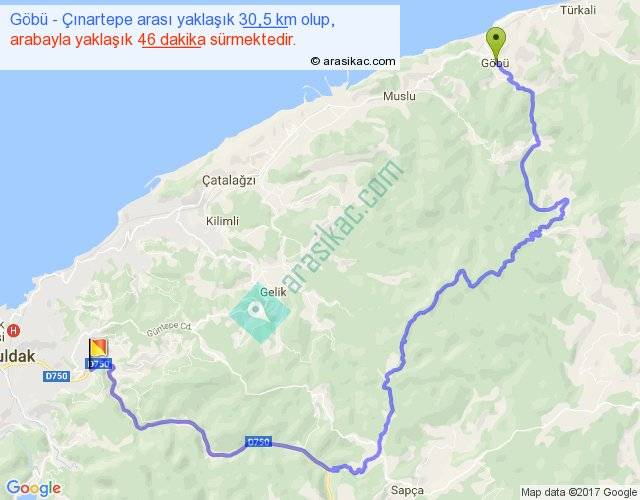The height and width of the screenshot is (500, 640).
Task: Click the Gelik place label
Action: pyautogui.click(x=273, y=292)
